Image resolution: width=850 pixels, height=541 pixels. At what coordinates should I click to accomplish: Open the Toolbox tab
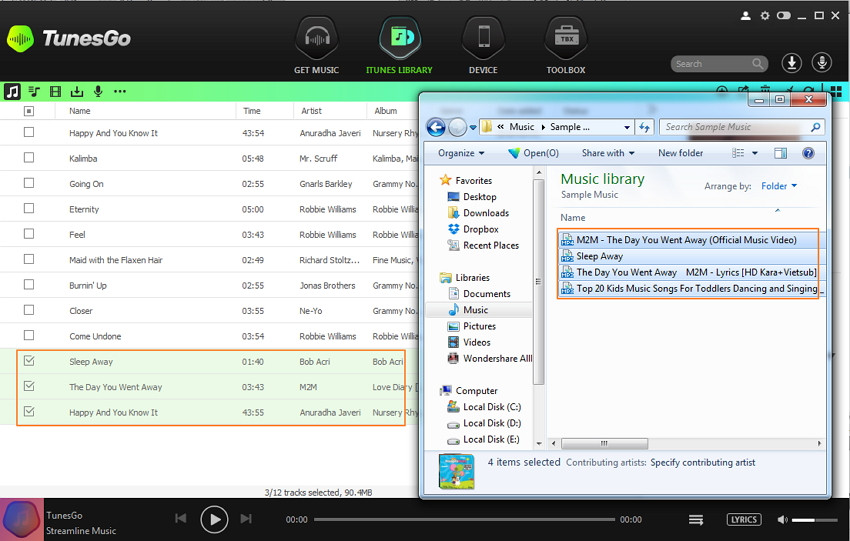coord(566,46)
